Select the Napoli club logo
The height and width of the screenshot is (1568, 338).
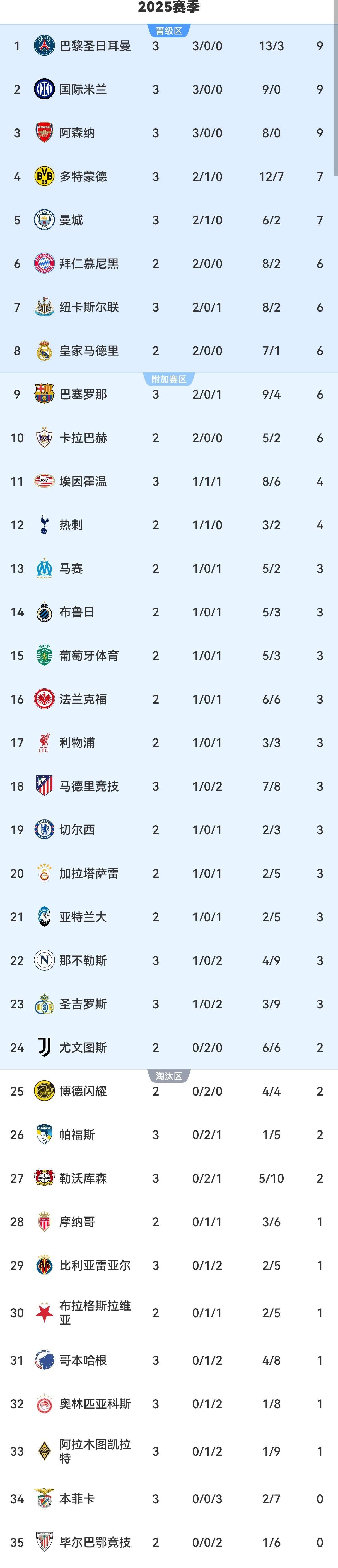(x=44, y=960)
